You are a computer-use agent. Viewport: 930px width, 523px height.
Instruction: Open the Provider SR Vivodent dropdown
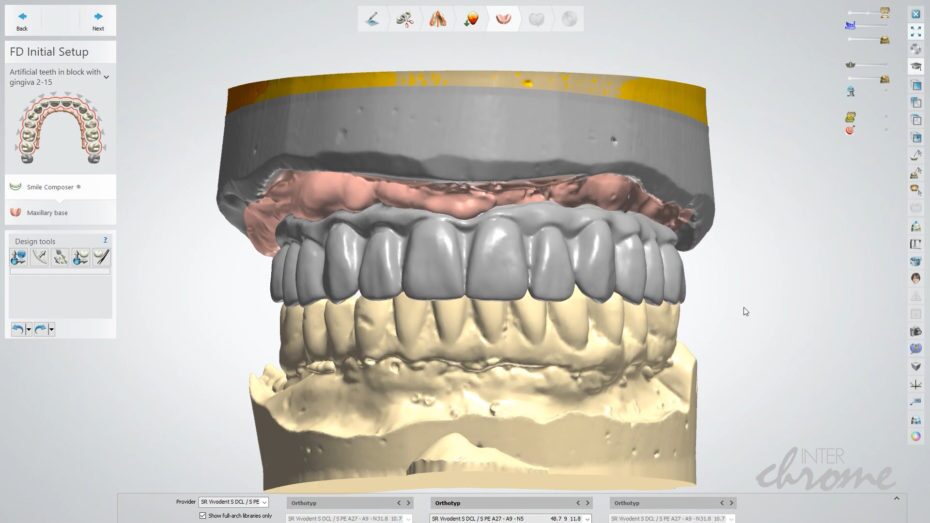tap(234, 501)
